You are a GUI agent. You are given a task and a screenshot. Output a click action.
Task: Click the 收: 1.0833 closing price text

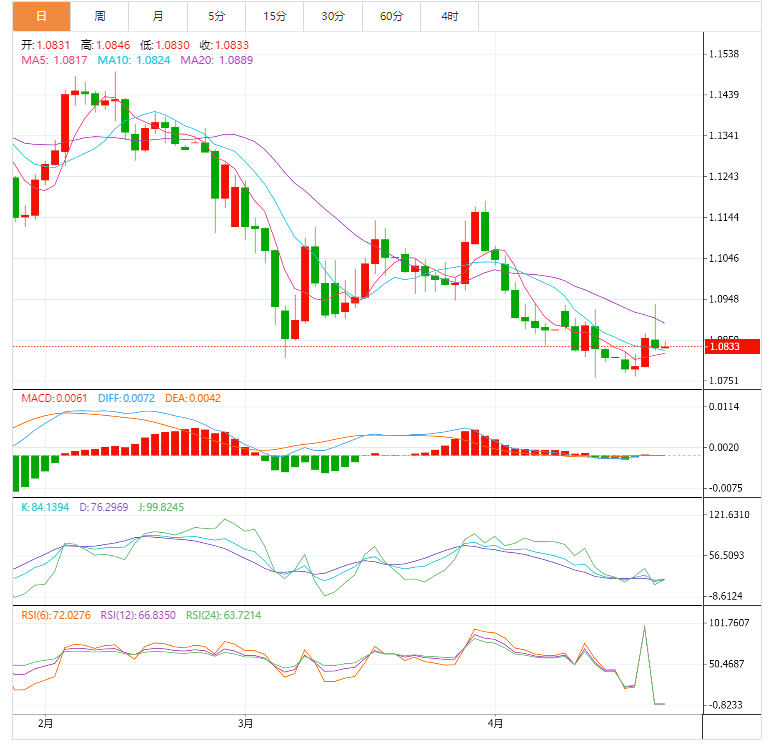[224, 45]
